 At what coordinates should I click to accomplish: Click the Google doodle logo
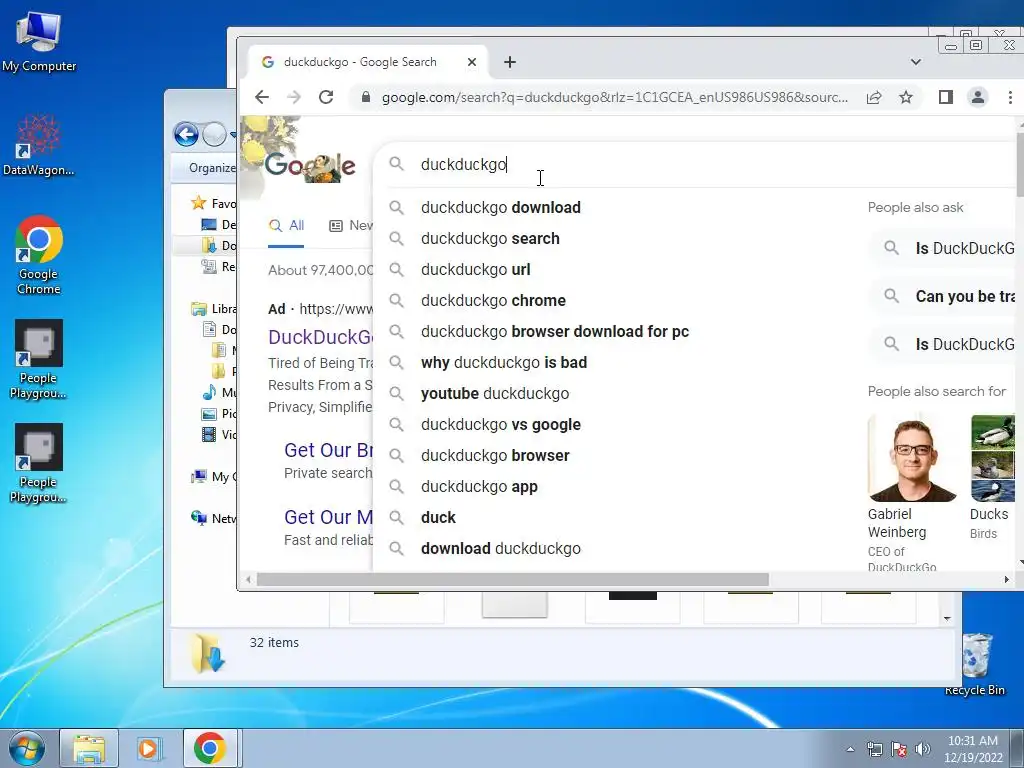(x=310, y=165)
